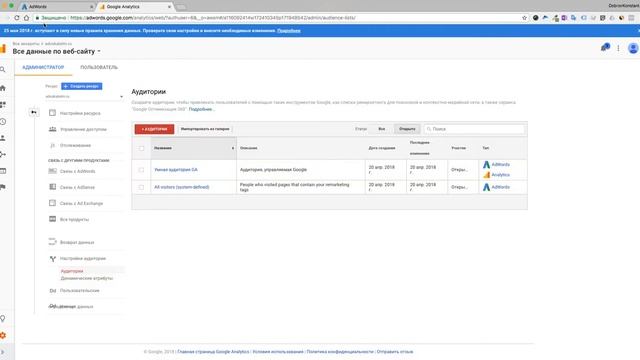Click Подробнее link under Аудитории description
Viewport: 640px width, 360px height.
click(x=200, y=109)
